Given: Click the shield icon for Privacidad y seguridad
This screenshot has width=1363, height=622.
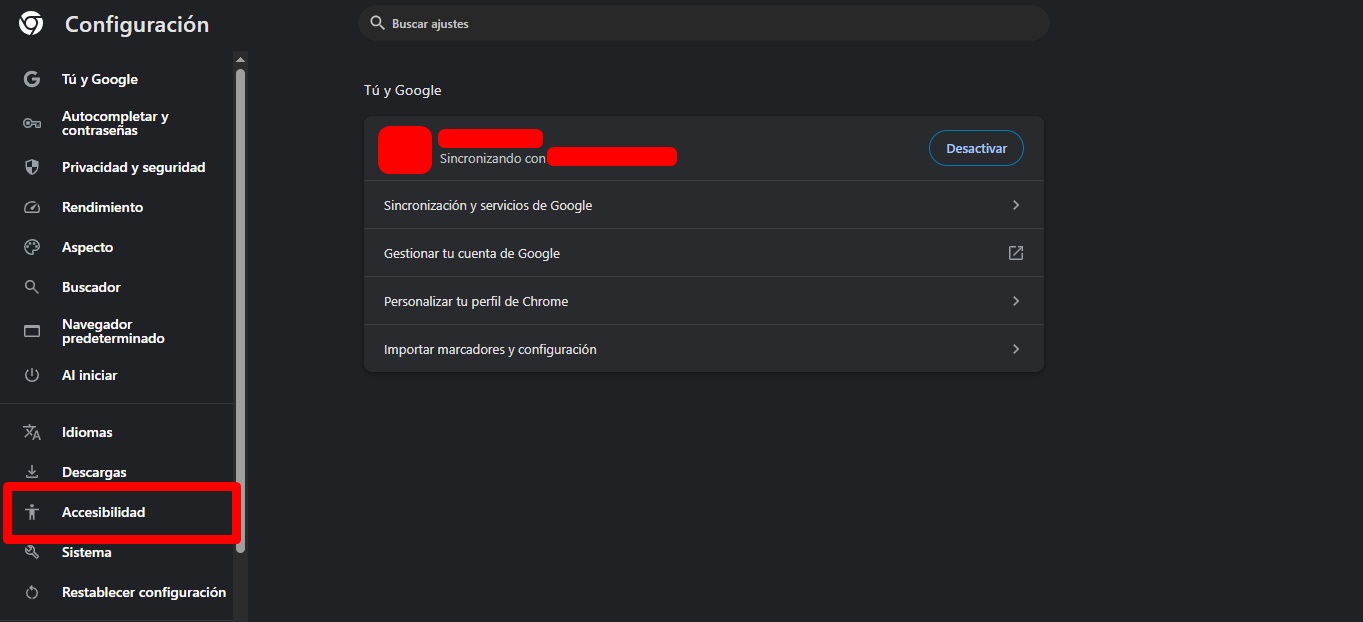Looking at the screenshot, I should click(32, 167).
